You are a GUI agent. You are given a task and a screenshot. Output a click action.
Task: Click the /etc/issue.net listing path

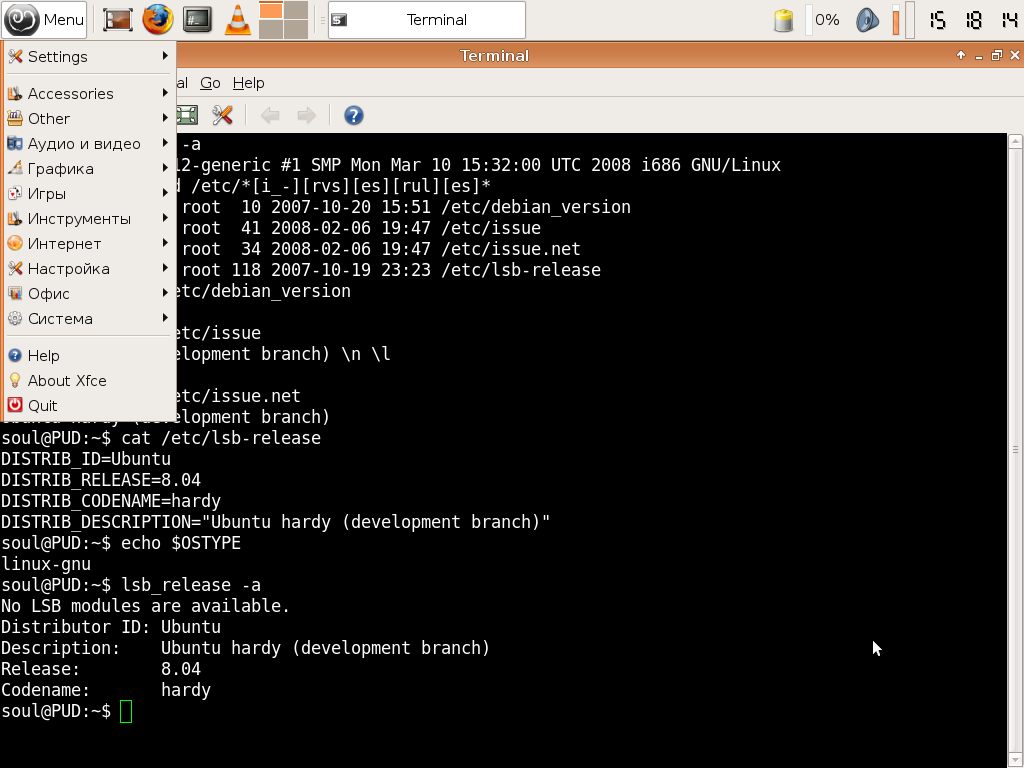(511, 249)
